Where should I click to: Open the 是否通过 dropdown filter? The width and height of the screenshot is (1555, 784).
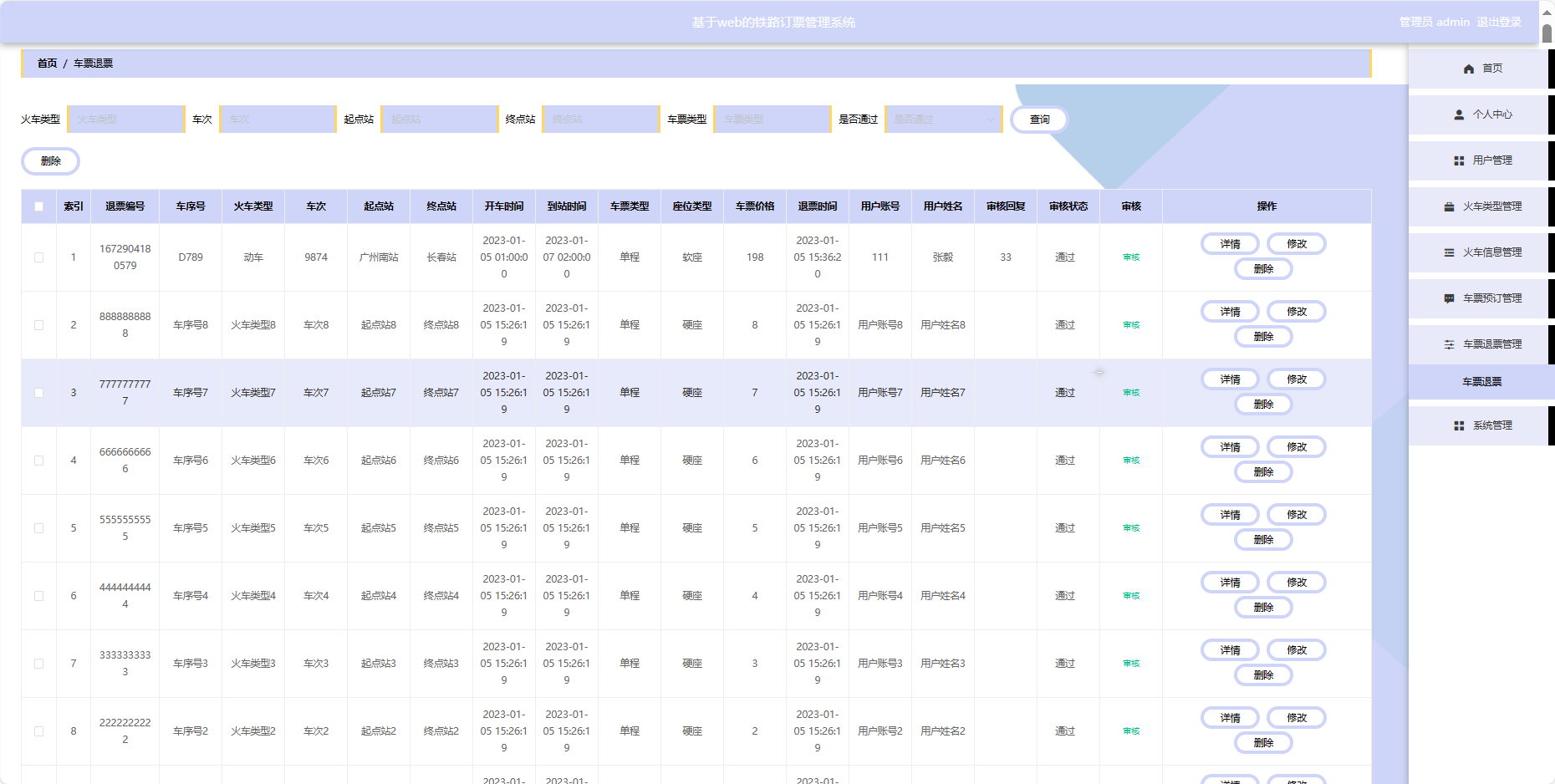(x=944, y=120)
